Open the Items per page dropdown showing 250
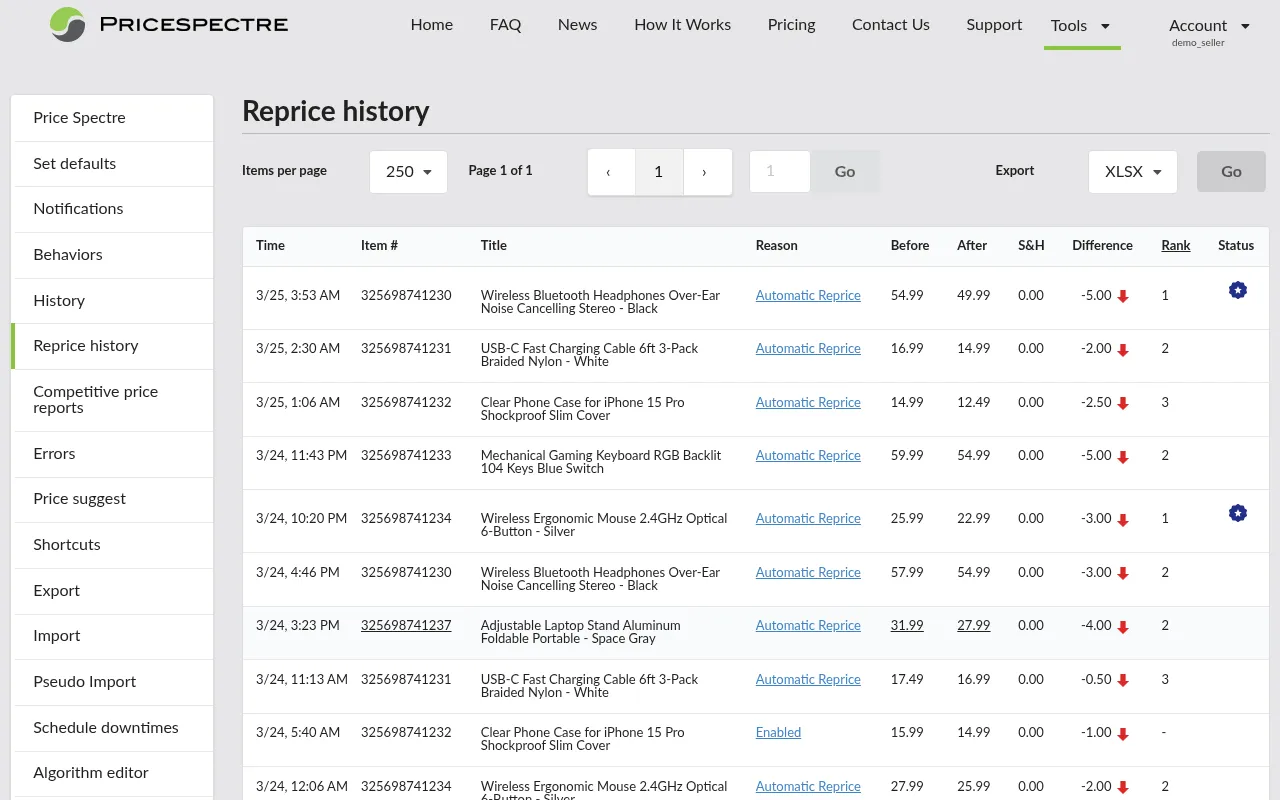 pos(408,171)
